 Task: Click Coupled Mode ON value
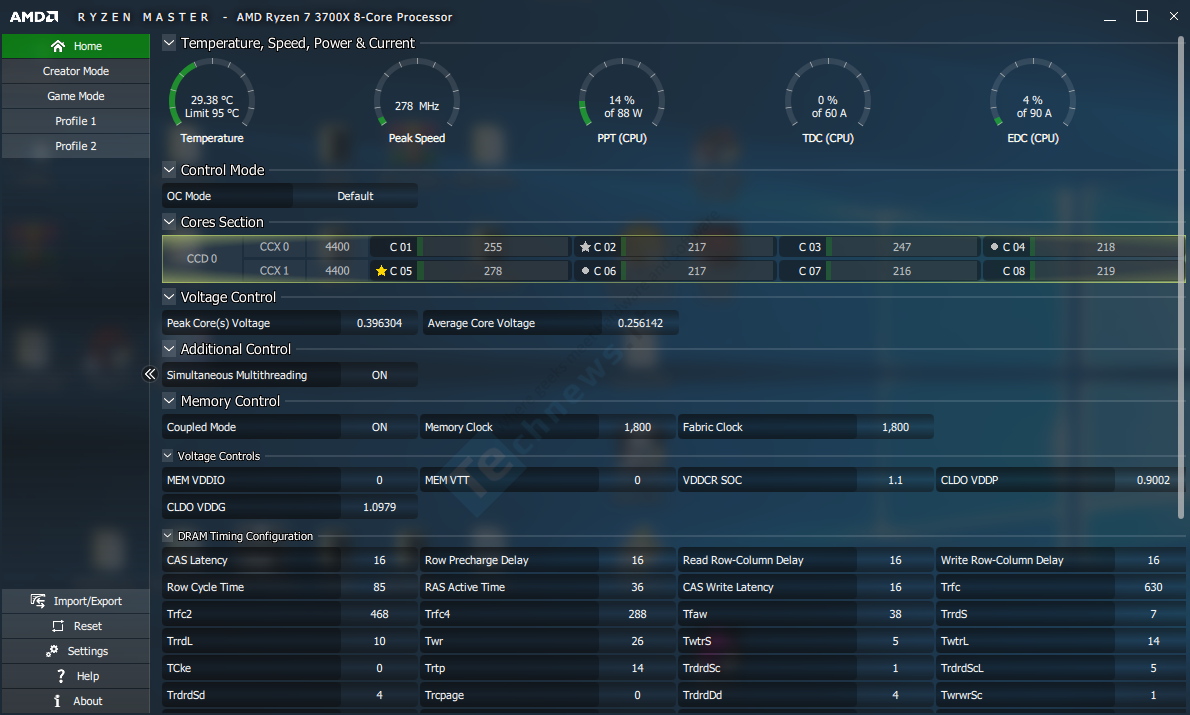[379, 427]
